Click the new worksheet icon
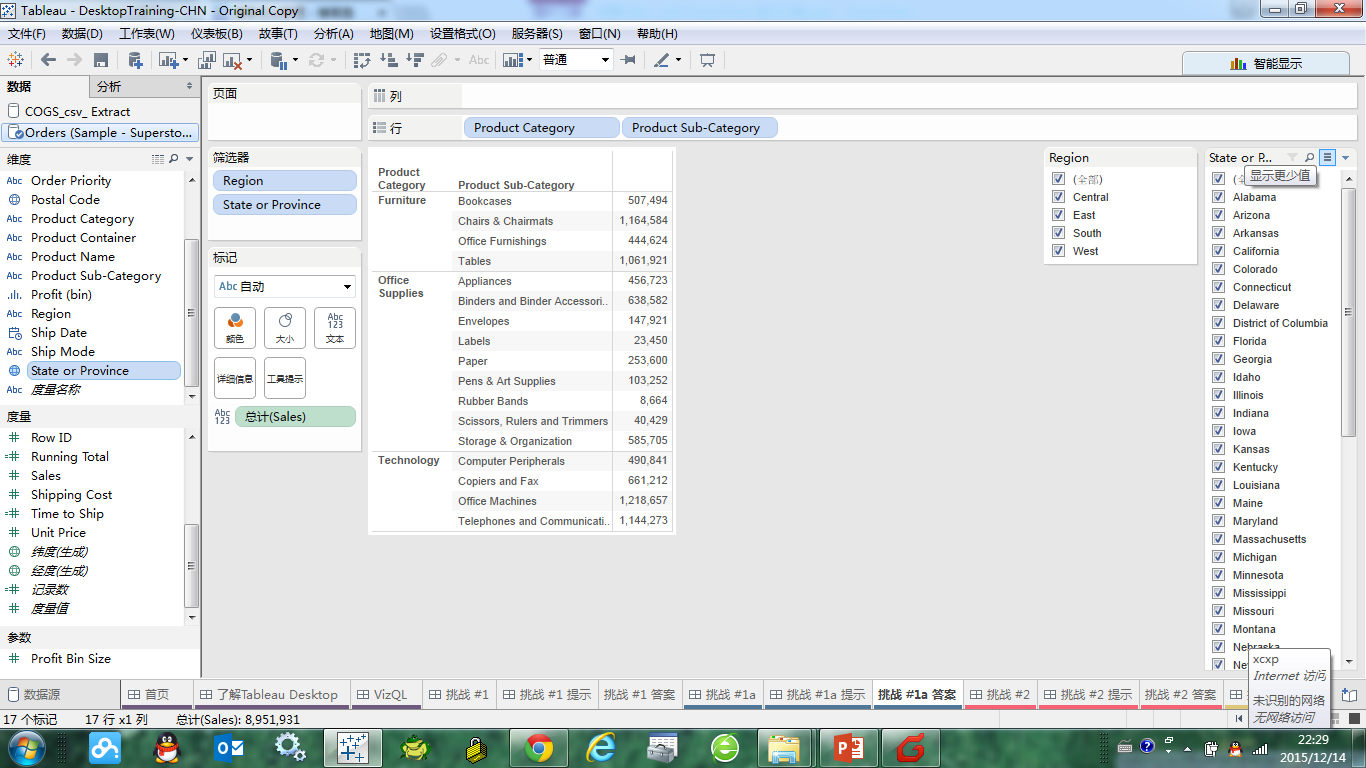This screenshot has width=1366, height=768. pyautogui.click(x=166, y=60)
